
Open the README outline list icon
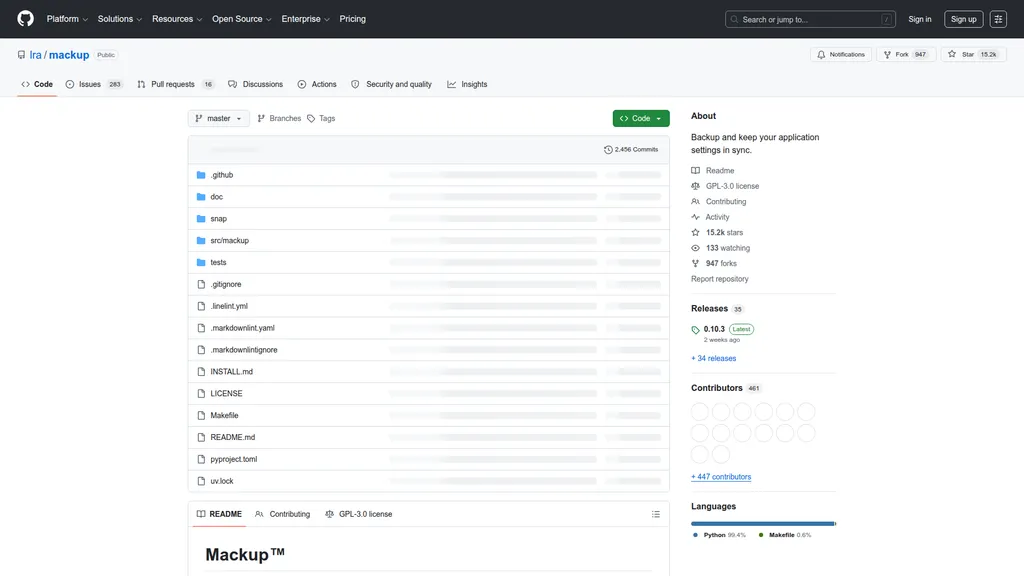coord(656,515)
